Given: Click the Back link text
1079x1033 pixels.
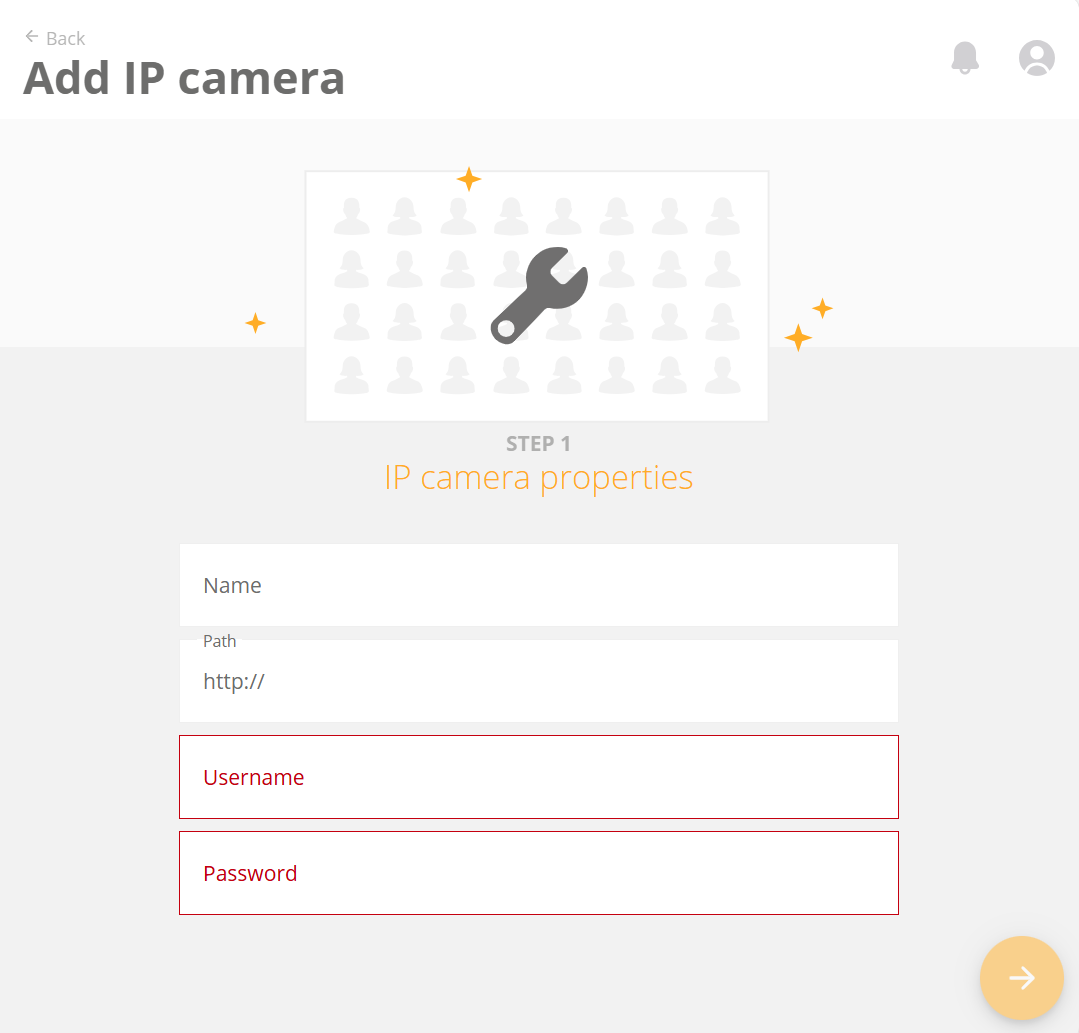Looking at the screenshot, I should [x=65, y=39].
